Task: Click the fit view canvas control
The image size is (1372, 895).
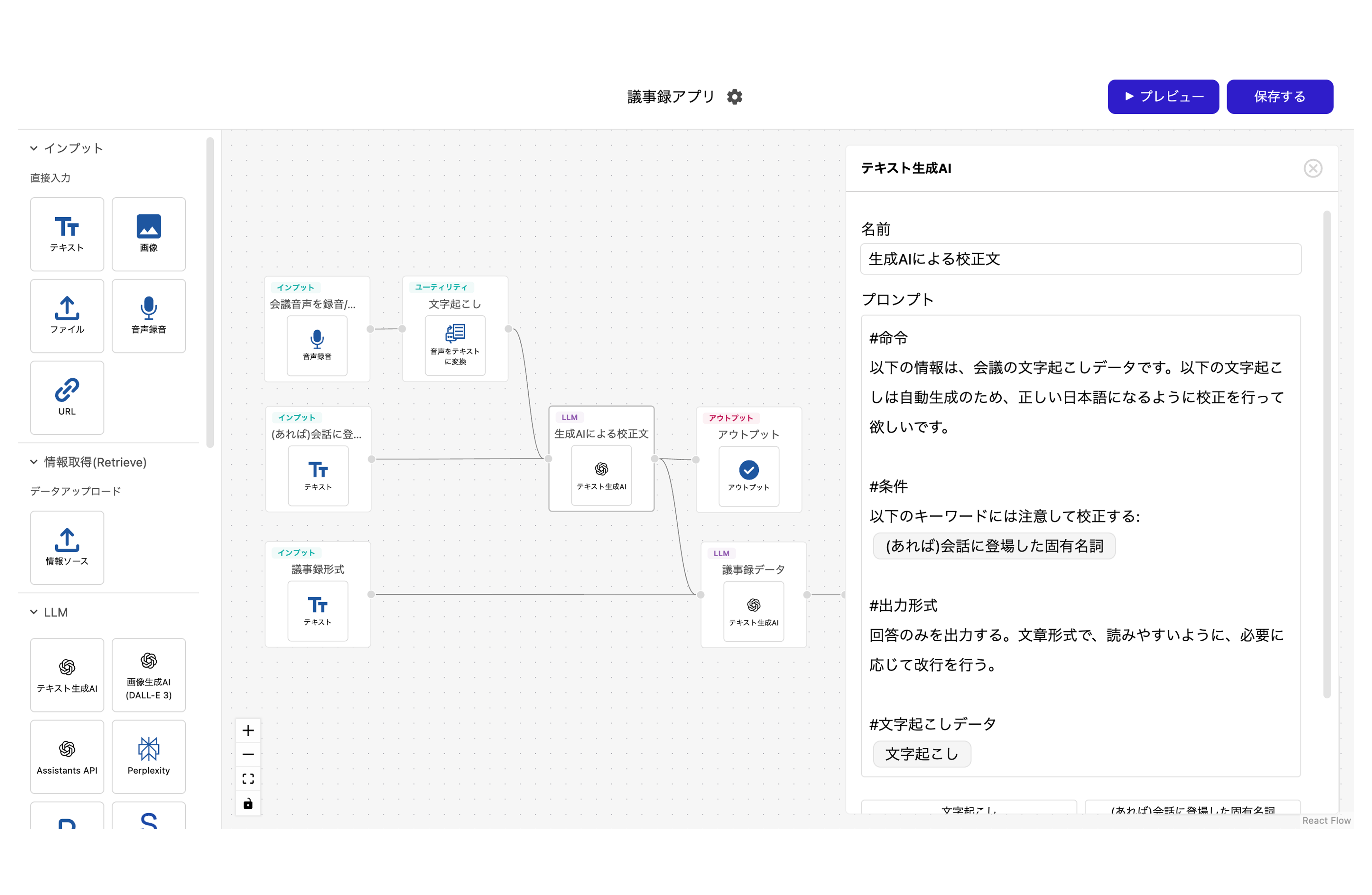Action: pyautogui.click(x=248, y=778)
